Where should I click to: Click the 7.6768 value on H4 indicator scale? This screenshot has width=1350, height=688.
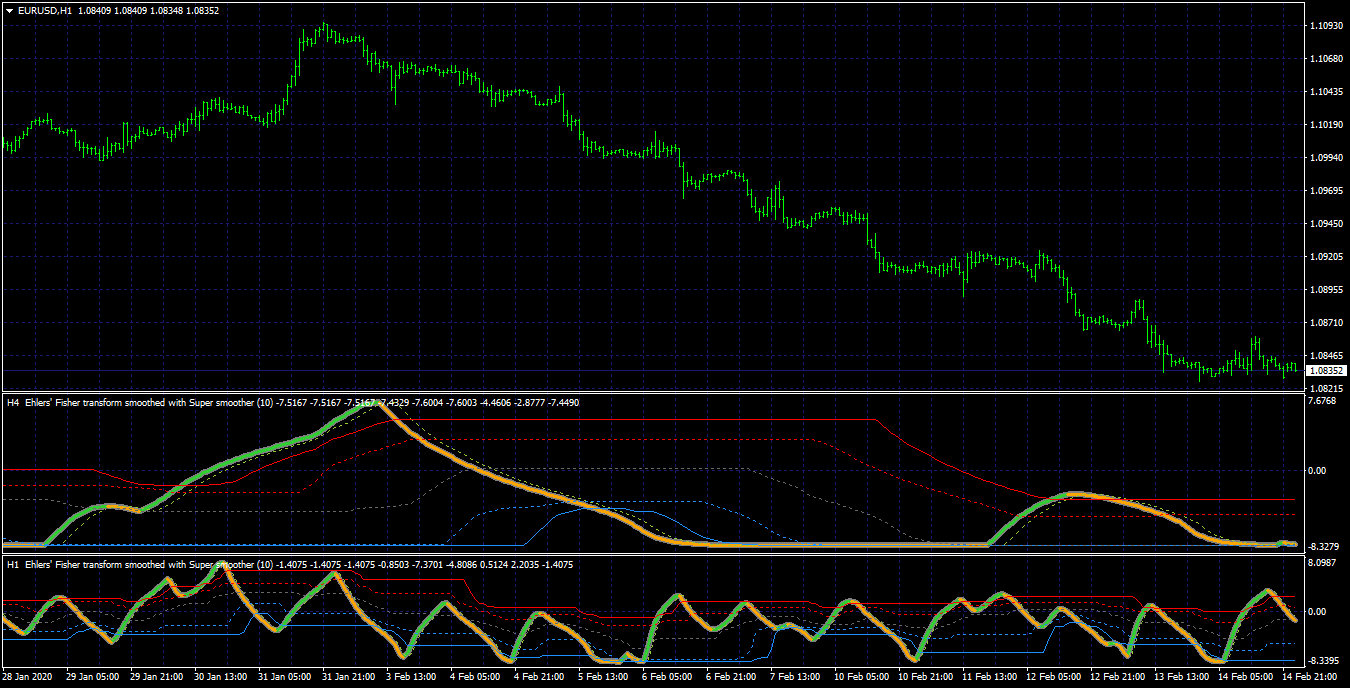tap(1322, 401)
